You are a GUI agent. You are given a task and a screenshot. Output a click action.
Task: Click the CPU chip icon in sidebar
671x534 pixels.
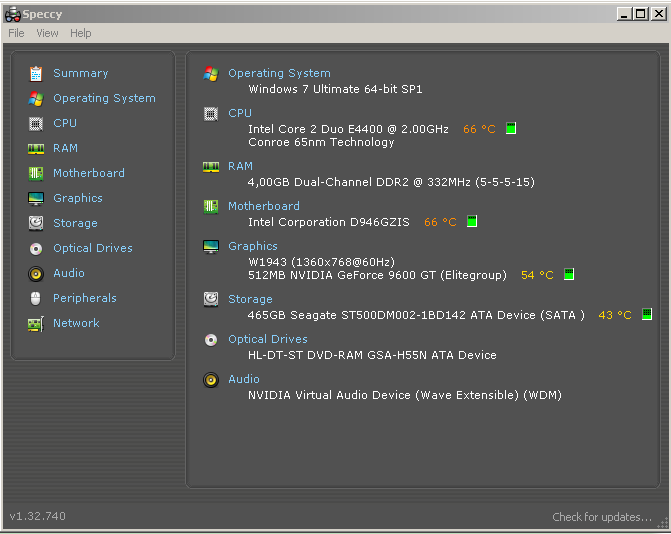(36, 124)
